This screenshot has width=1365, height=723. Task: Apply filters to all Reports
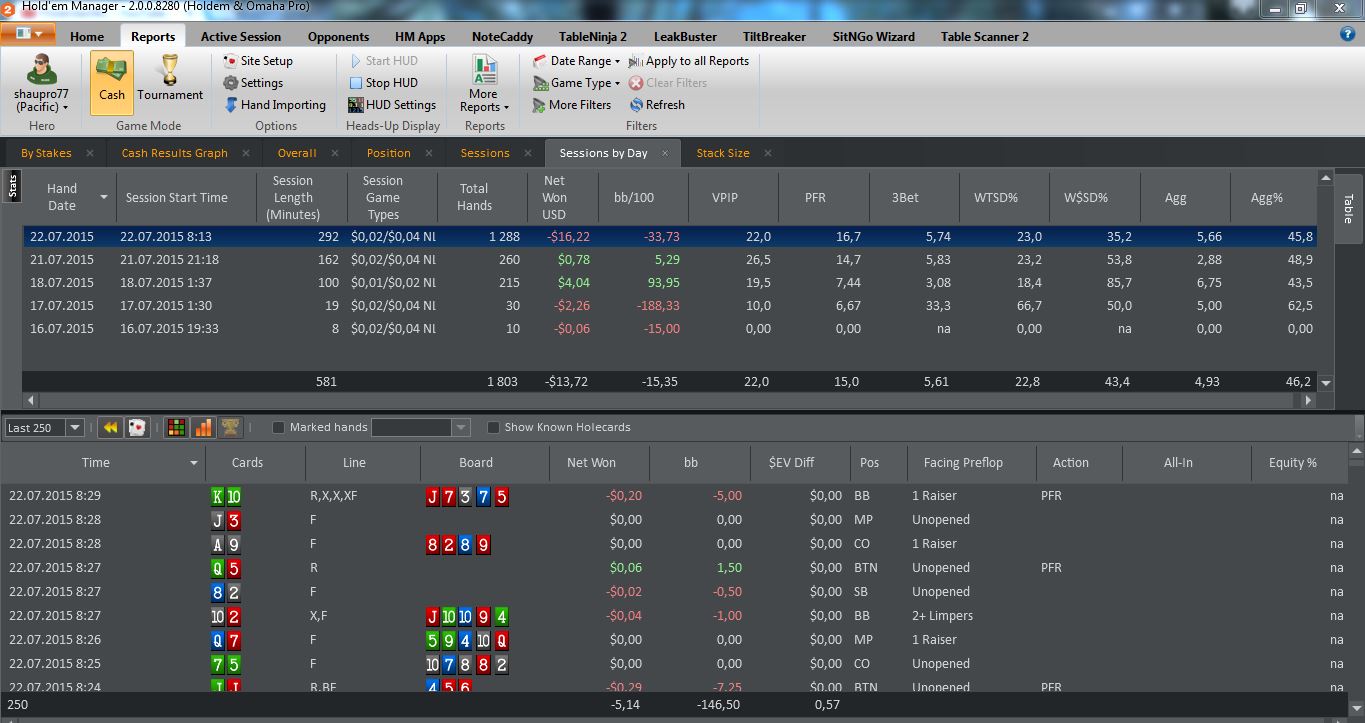[x=689, y=61]
